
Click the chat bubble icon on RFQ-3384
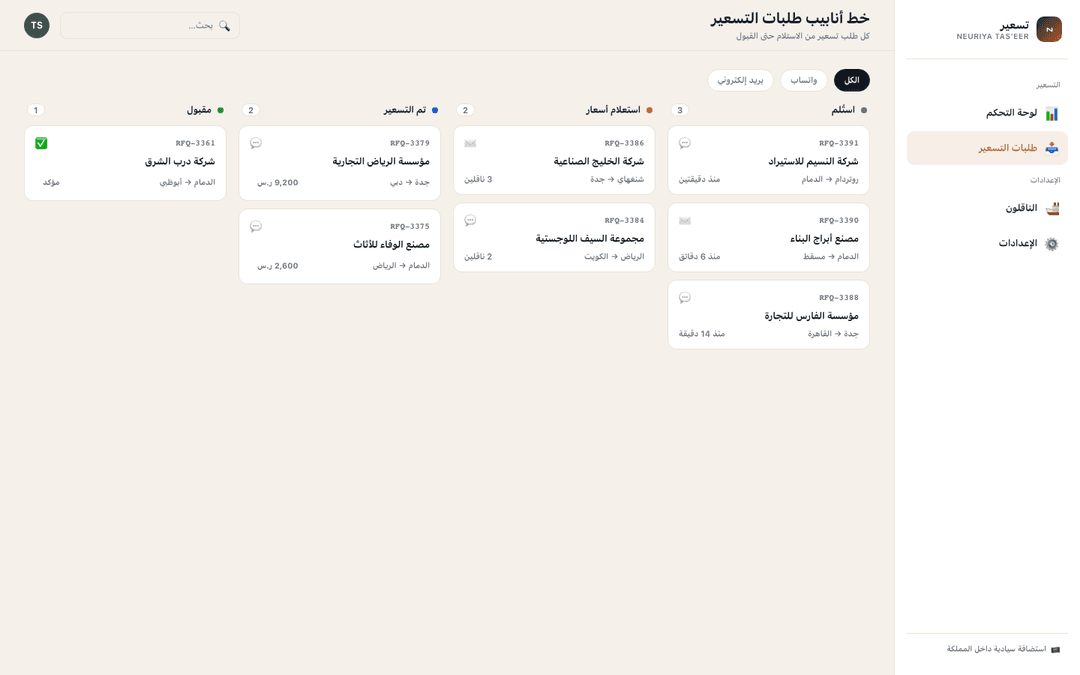[x=470, y=220]
